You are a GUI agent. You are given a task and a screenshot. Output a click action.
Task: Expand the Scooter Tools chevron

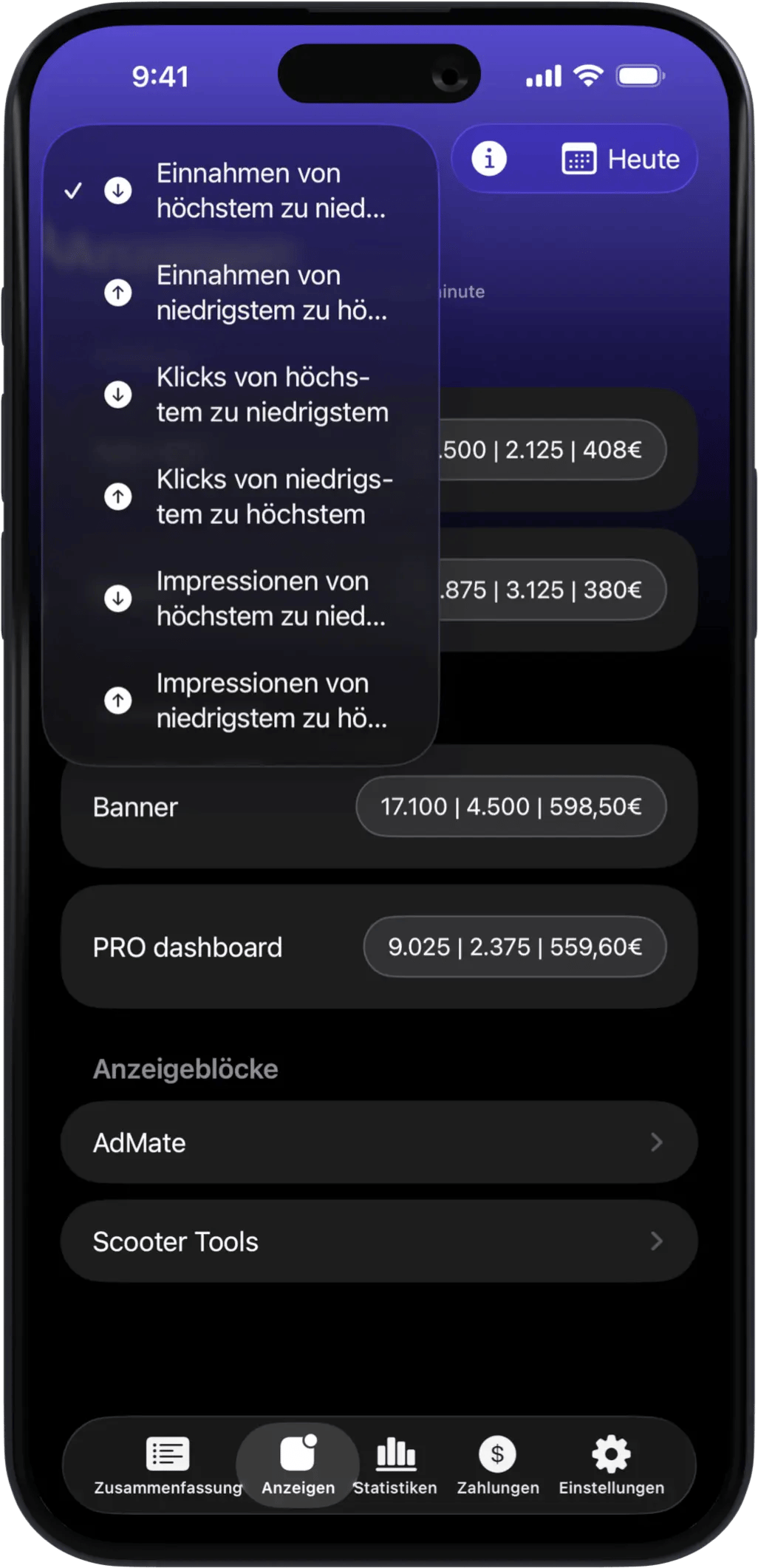(x=656, y=1241)
